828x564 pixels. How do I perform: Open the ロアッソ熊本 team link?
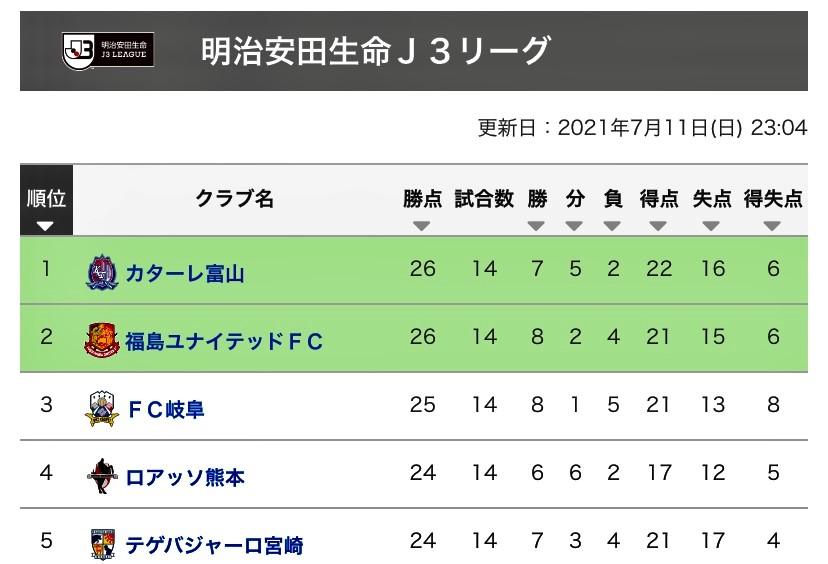pyautogui.click(x=185, y=477)
